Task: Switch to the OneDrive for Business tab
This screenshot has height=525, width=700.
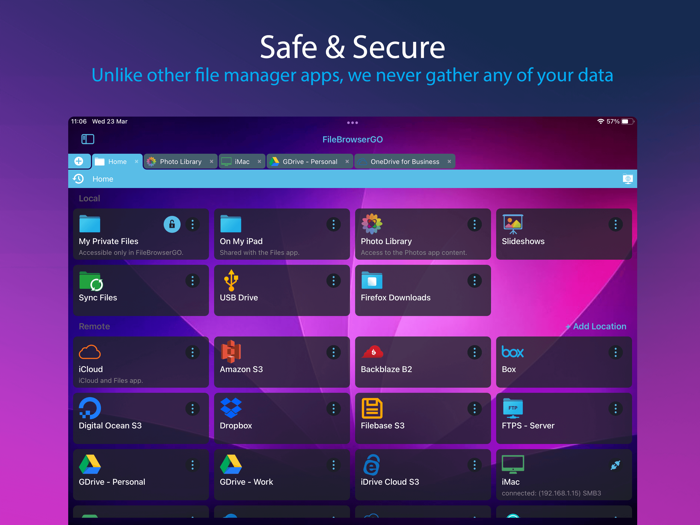Action: point(405,162)
